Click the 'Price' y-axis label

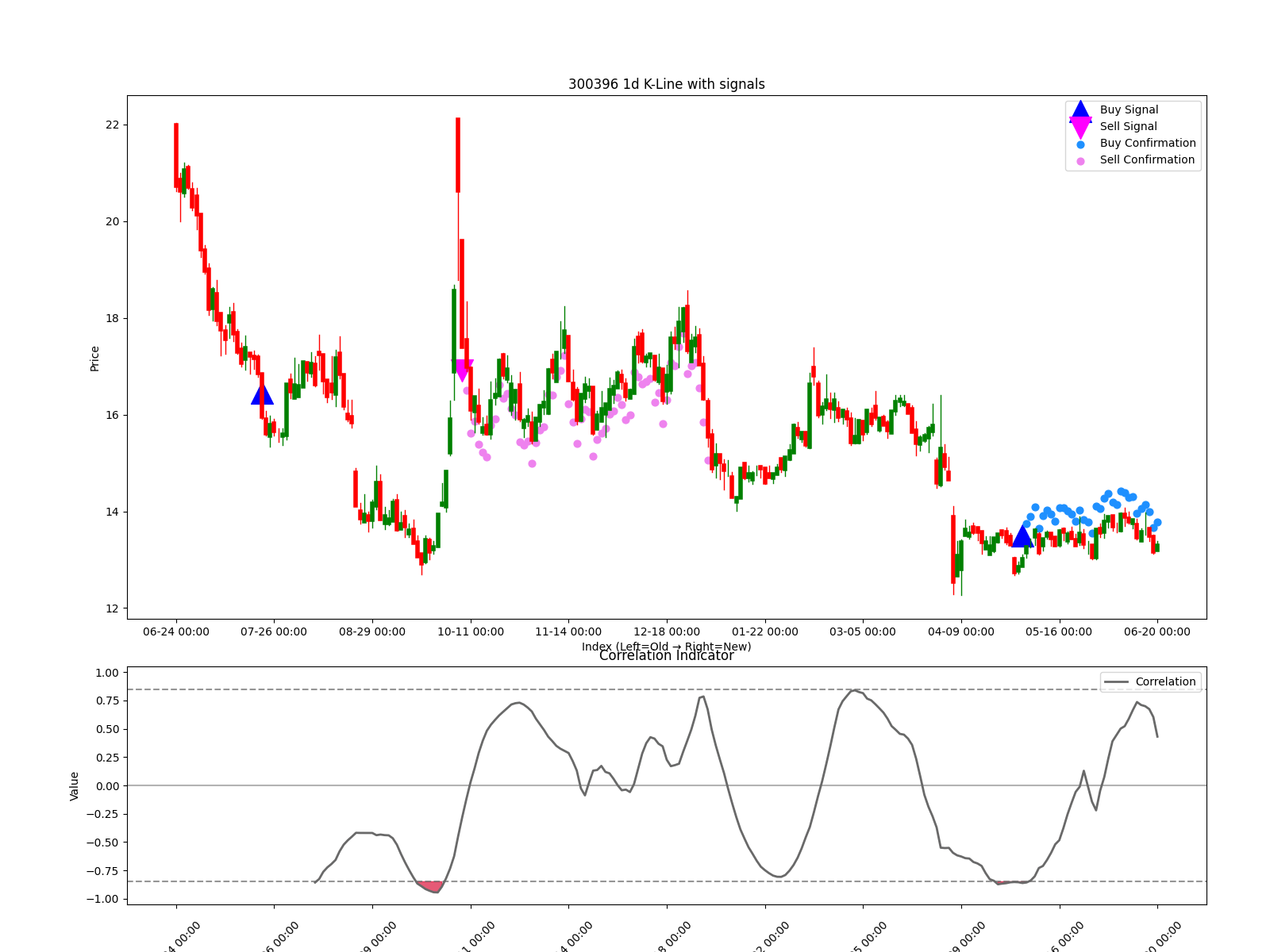[x=95, y=359]
